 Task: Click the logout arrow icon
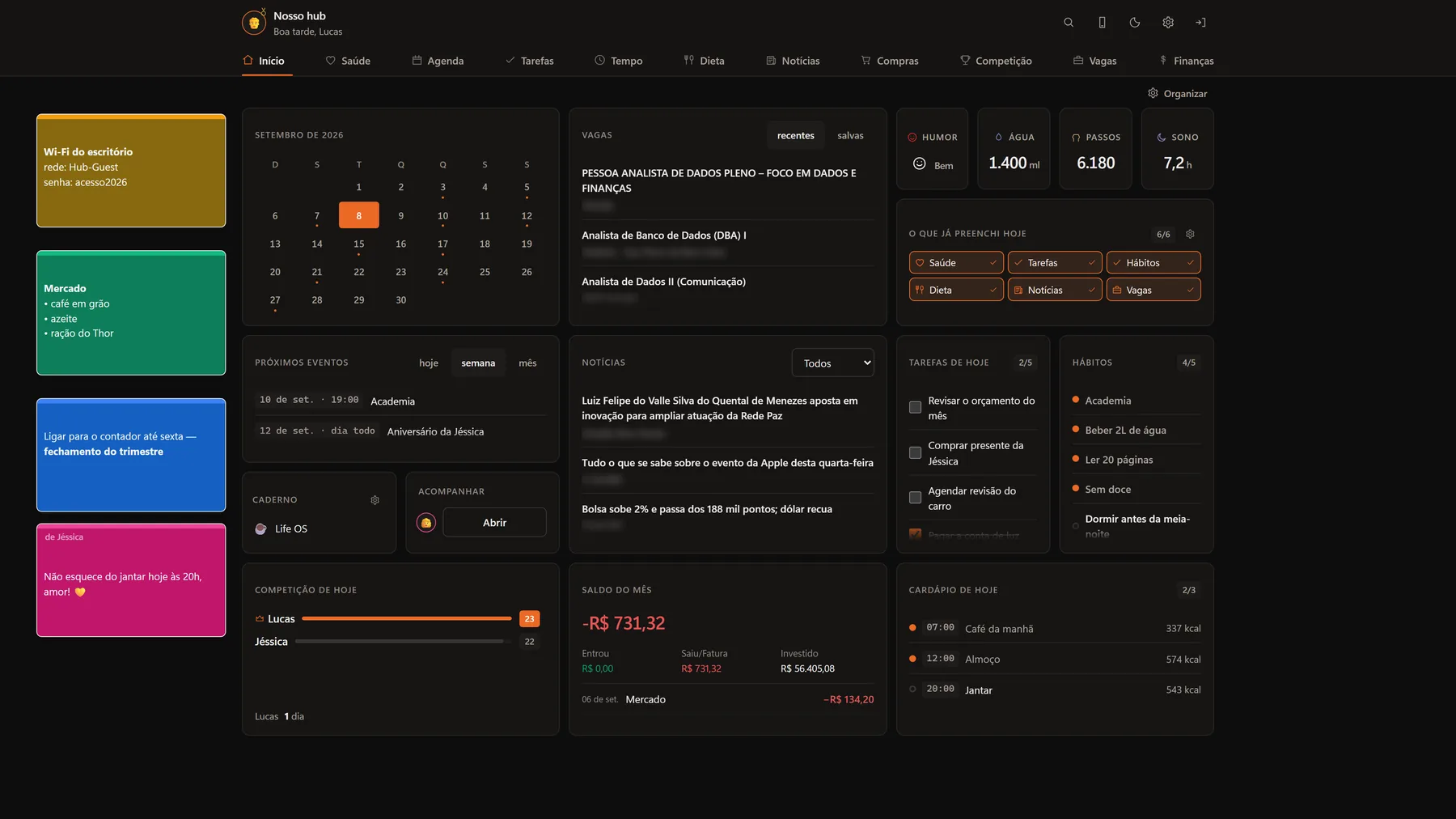1200,23
